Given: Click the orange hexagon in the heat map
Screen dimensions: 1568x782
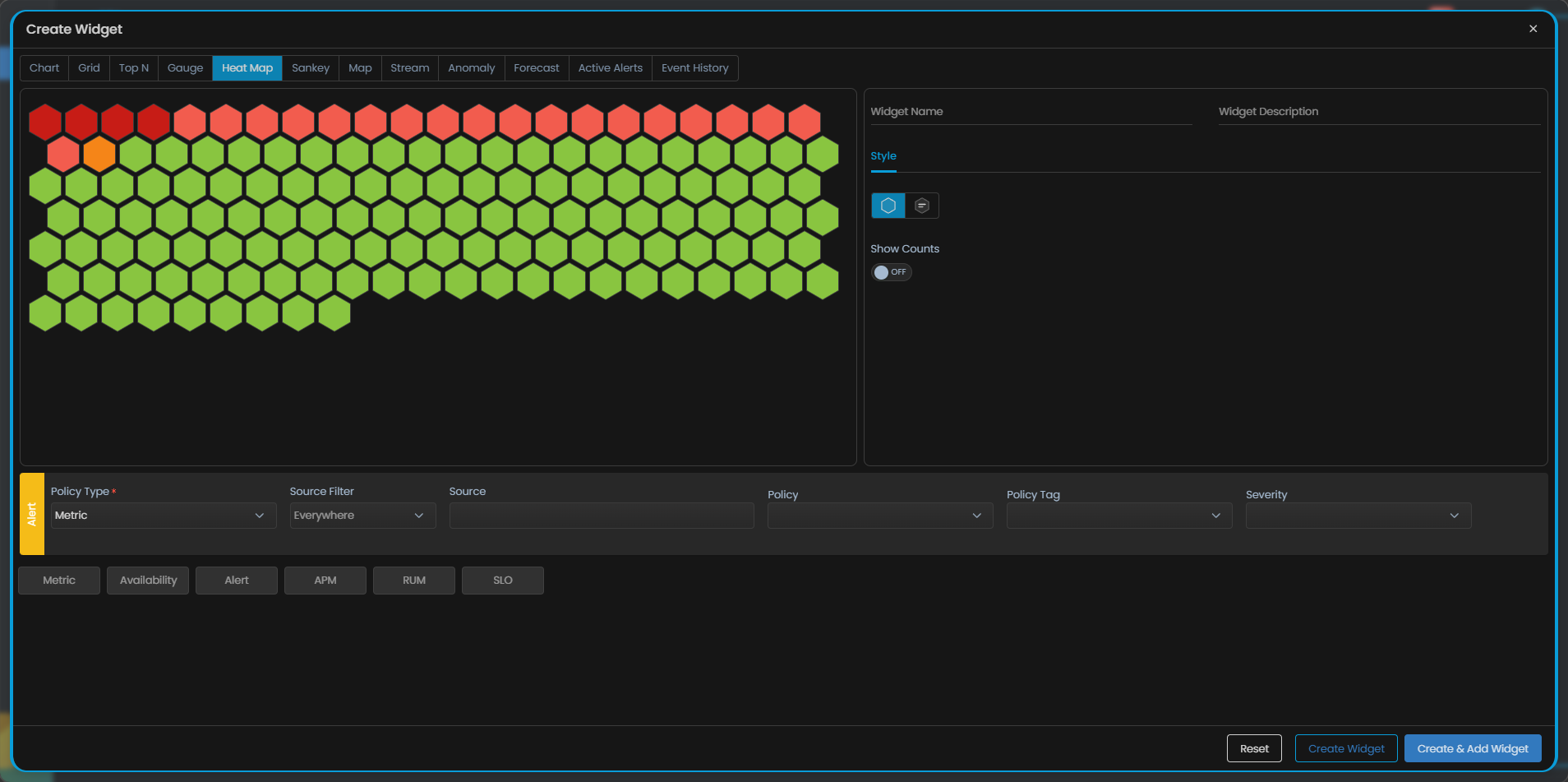Looking at the screenshot, I should tap(99, 154).
